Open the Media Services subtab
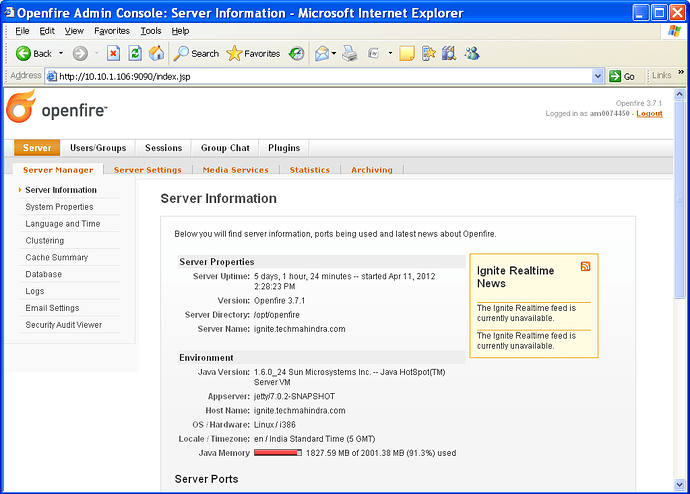This screenshot has width=690, height=494. [235, 170]
